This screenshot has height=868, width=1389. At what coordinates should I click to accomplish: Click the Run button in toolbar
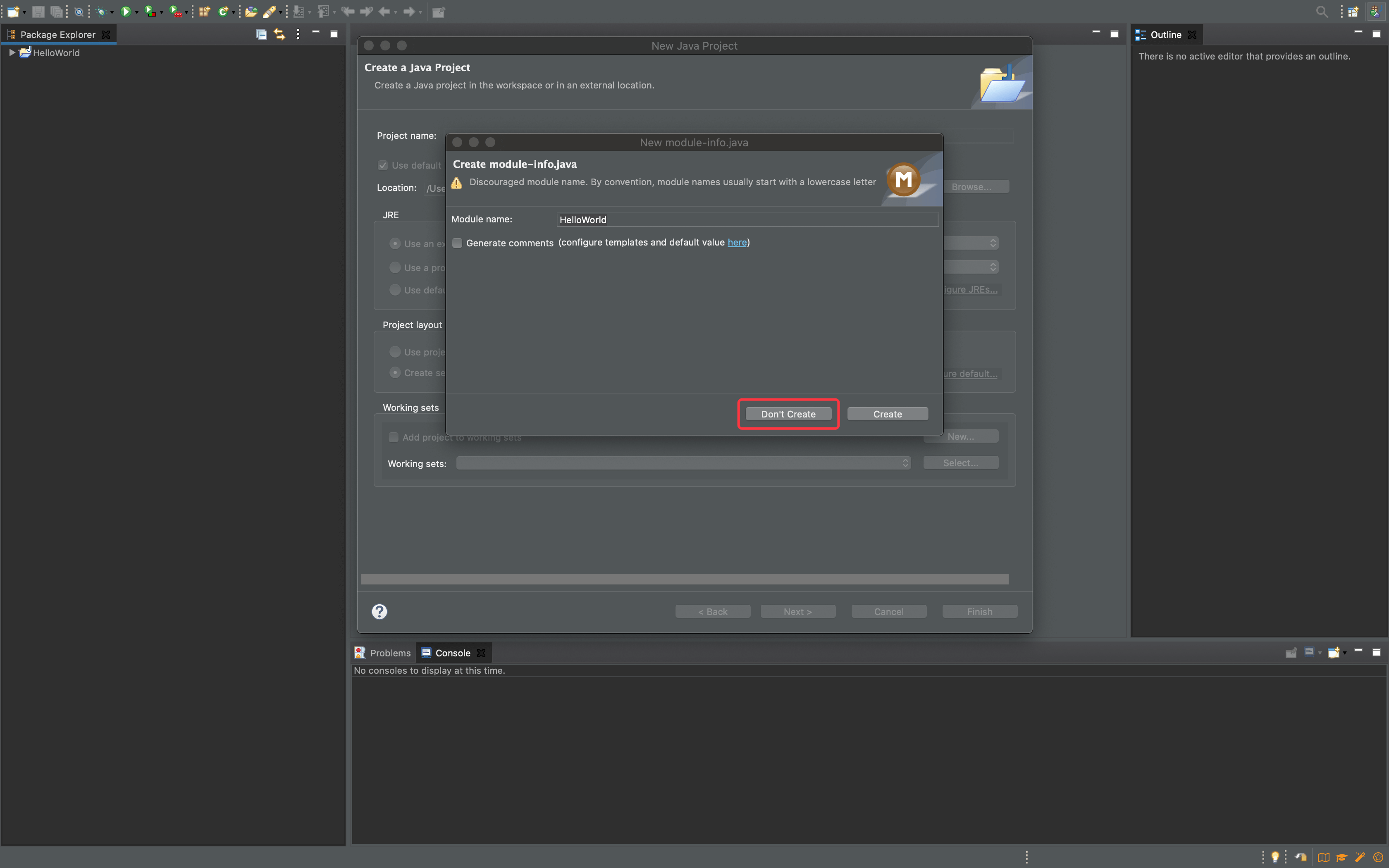point(125,11)
